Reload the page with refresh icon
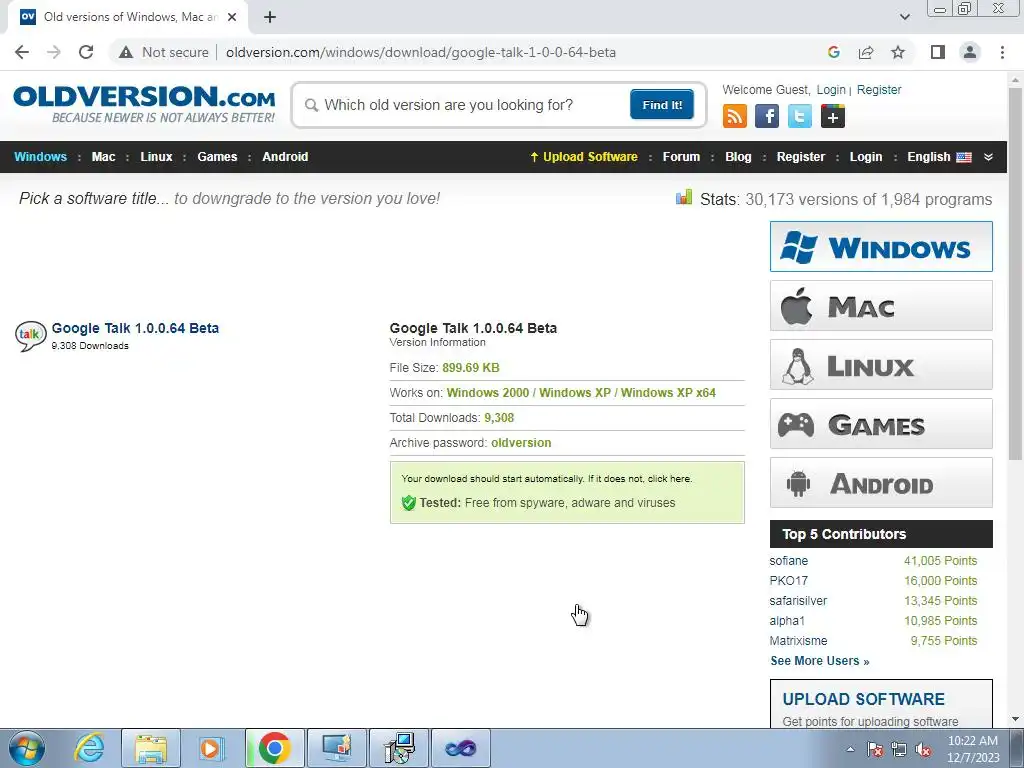Image resolution: width=1024 pixels, height=768 pixels. coord(86,52)
